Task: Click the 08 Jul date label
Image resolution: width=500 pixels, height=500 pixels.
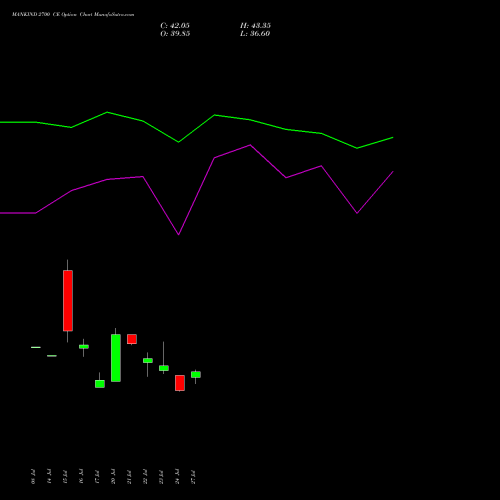Action: pyautogui.click(x=33, y=477)
